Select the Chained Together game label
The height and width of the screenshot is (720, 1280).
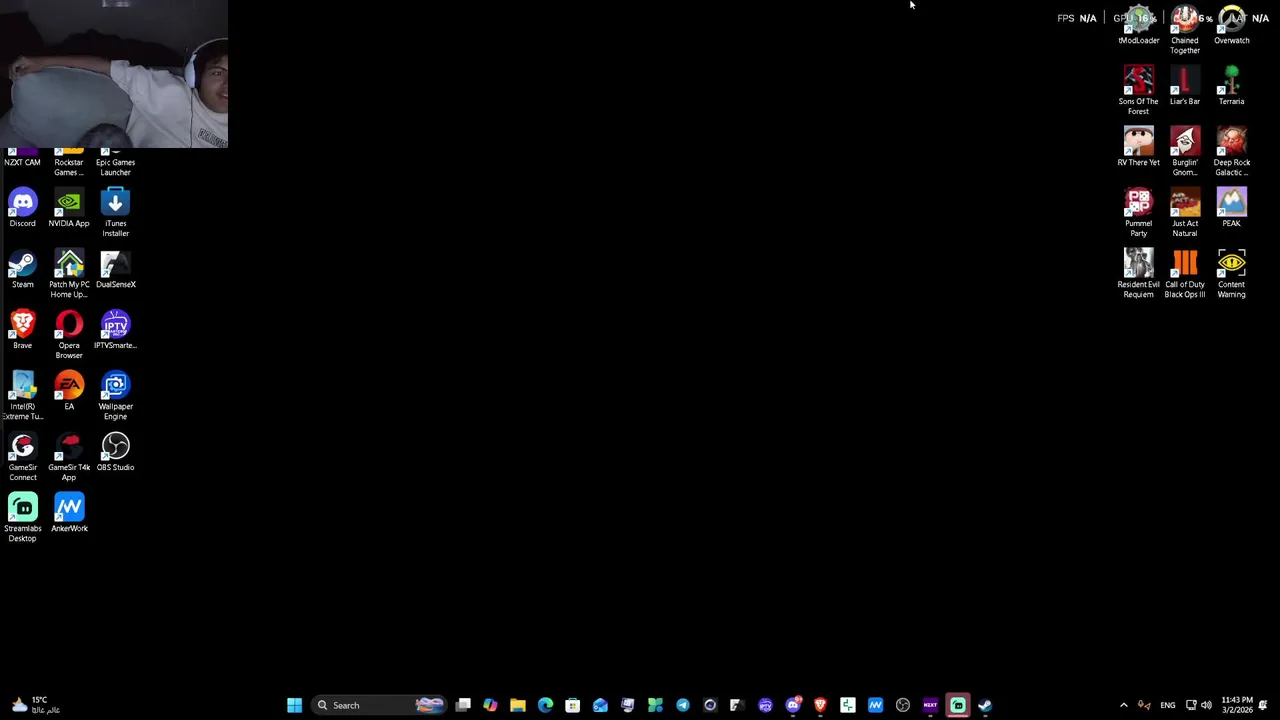(1185, 45)
